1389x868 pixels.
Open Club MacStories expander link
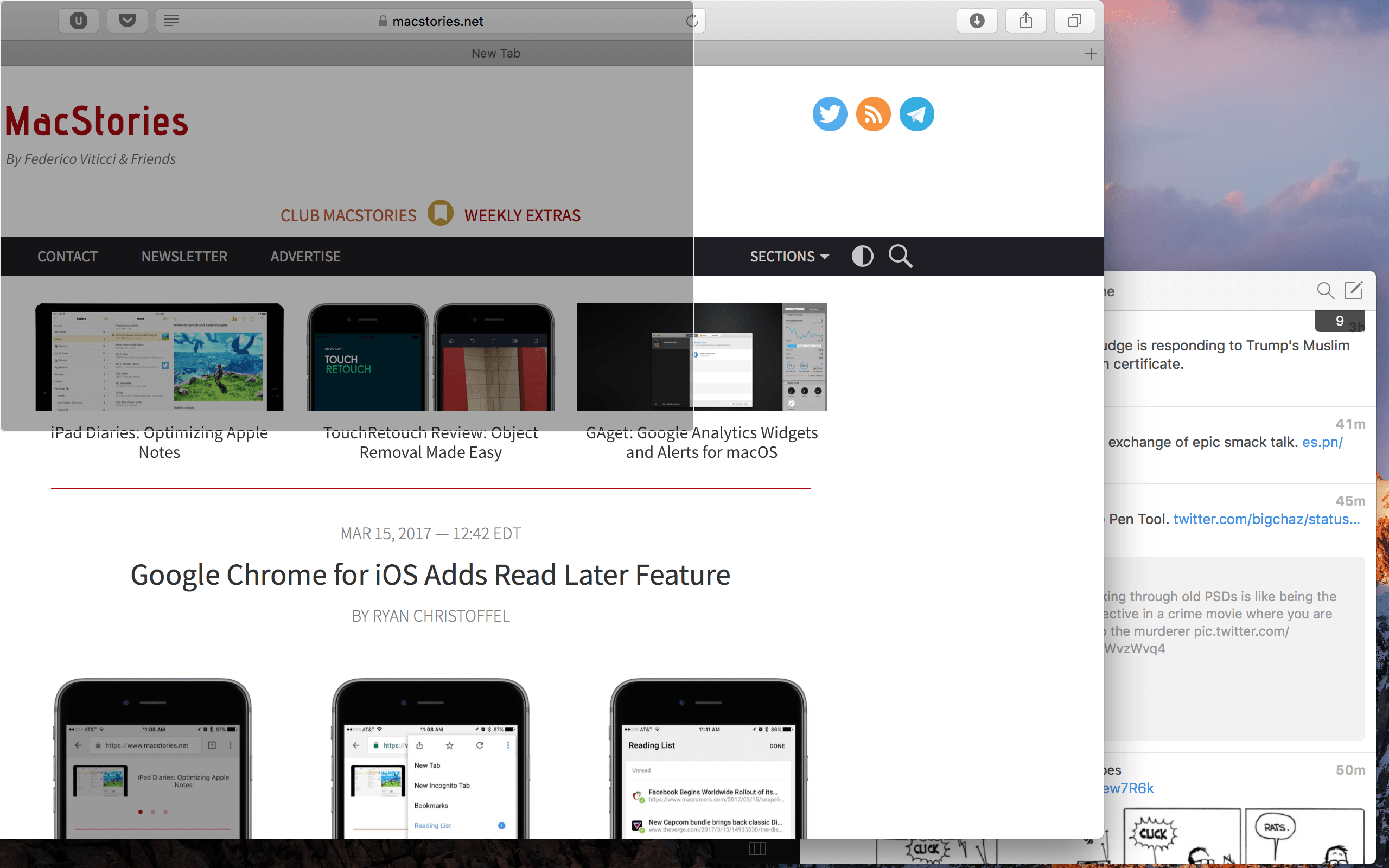[x=438, y=215]
